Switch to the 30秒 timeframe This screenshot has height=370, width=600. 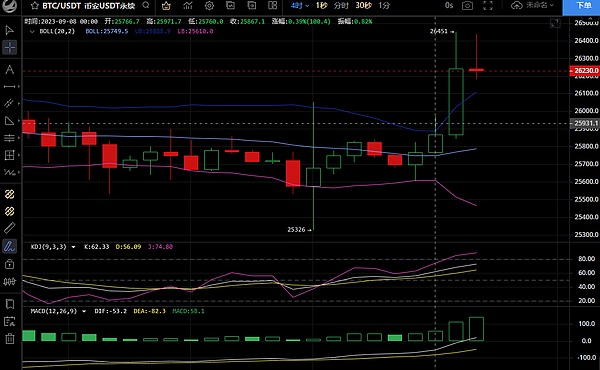(363, 5)
